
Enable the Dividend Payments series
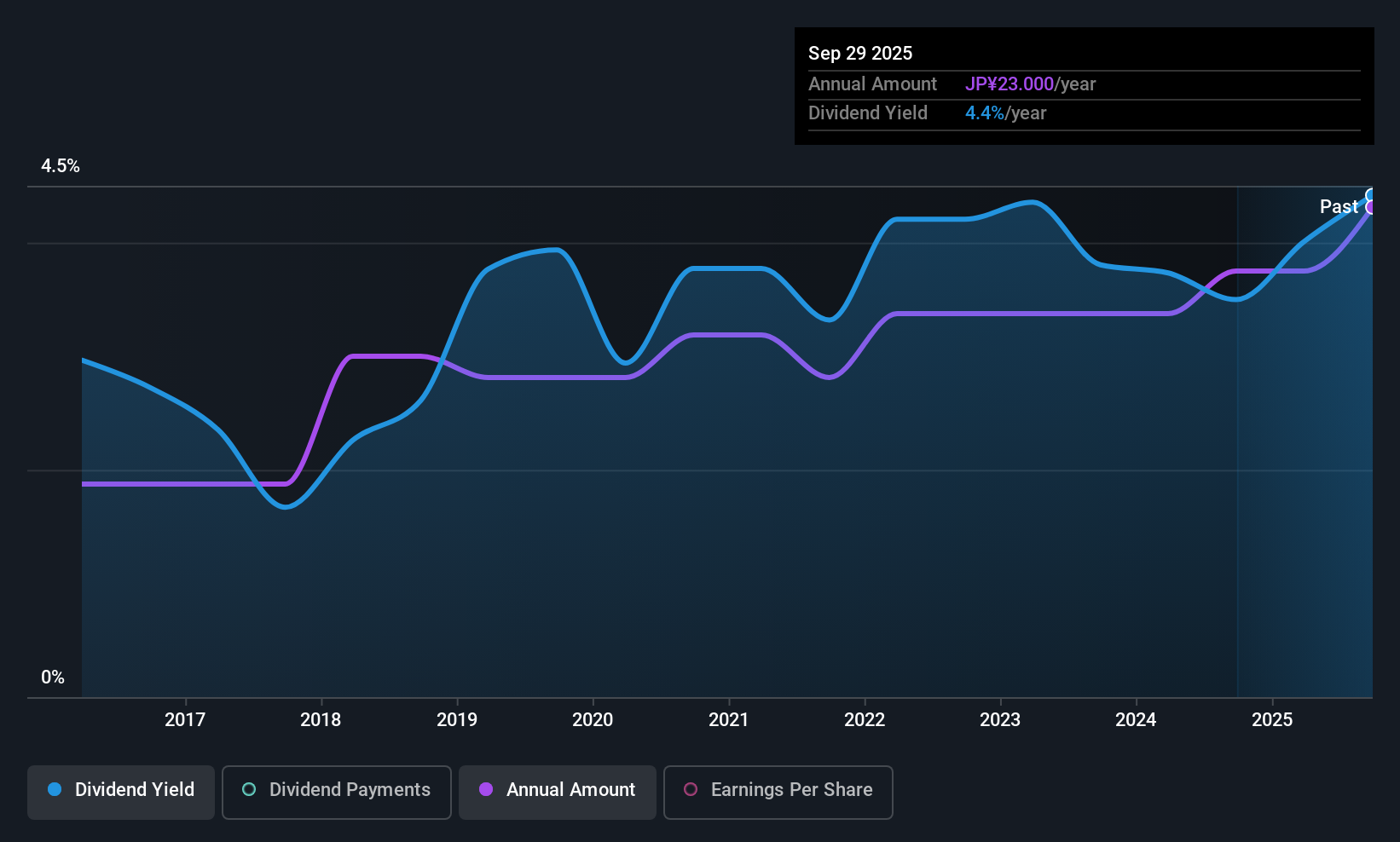click(336, 790)
